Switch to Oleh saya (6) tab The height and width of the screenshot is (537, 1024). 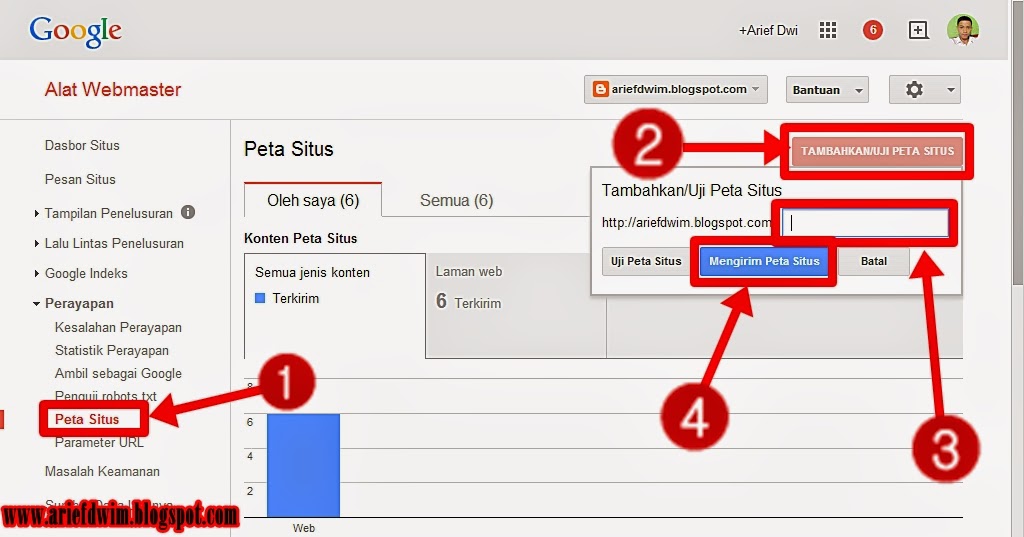click(313, 200)
